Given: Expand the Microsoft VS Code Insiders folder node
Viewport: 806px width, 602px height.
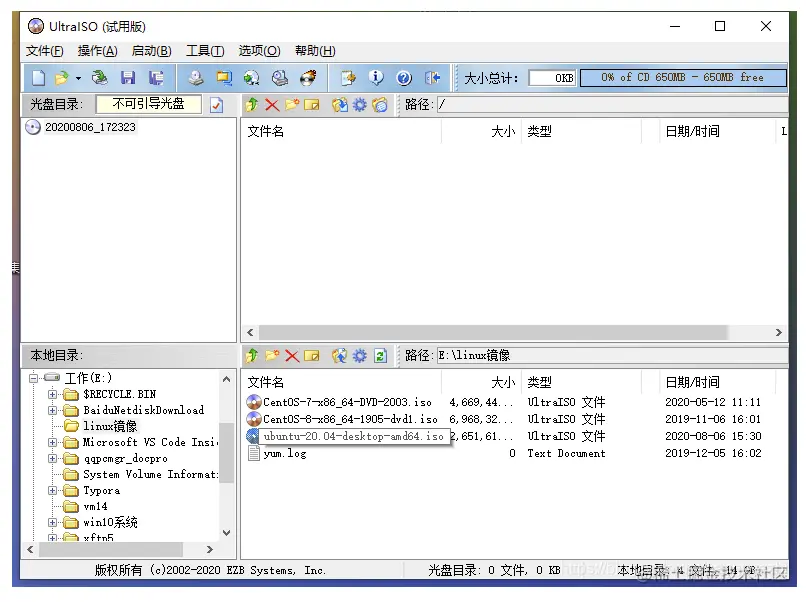Looking at the screenshot, I should click(x=52, y=443).
